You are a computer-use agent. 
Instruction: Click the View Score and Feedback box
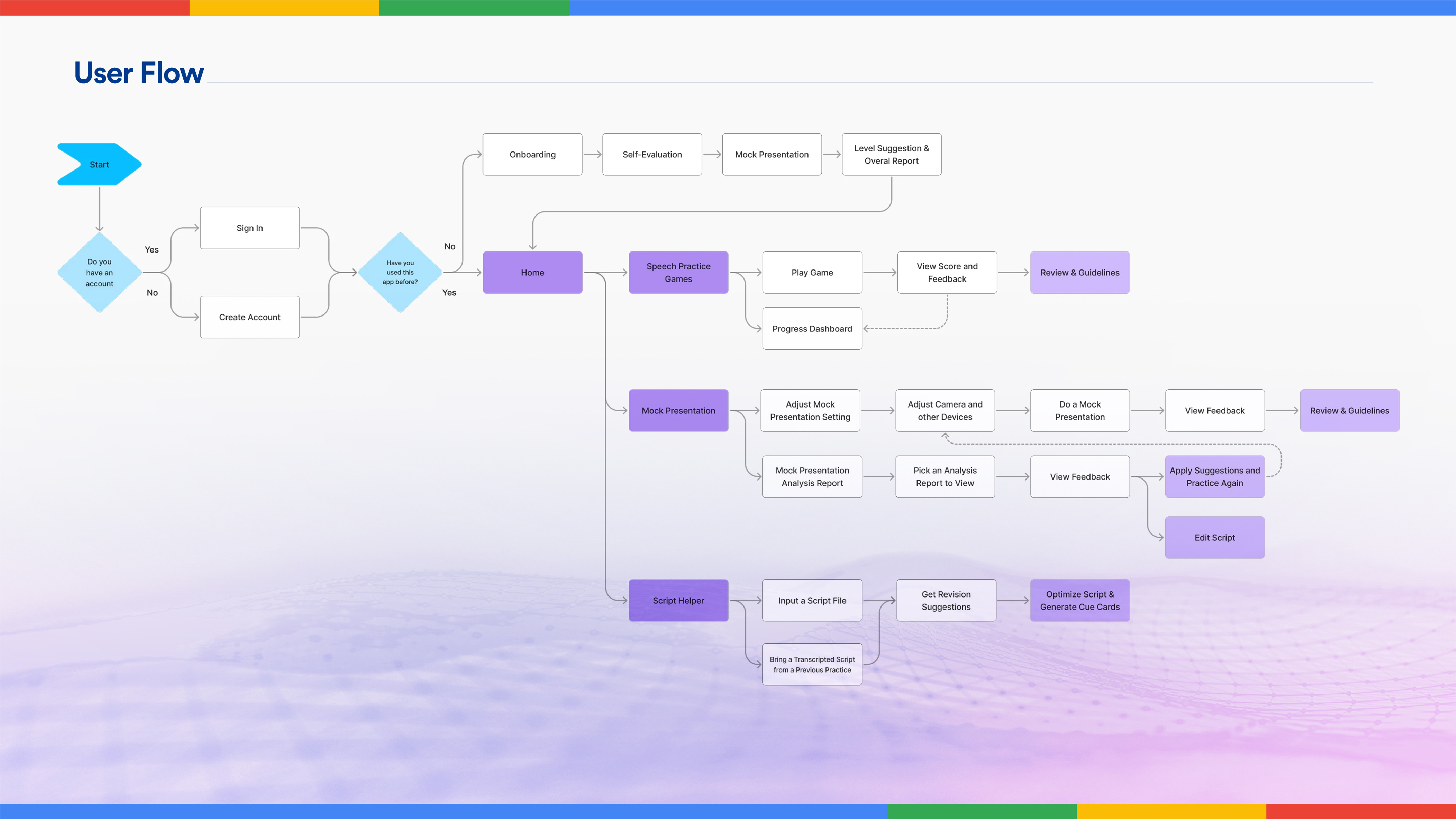click(x=947, y=273)
